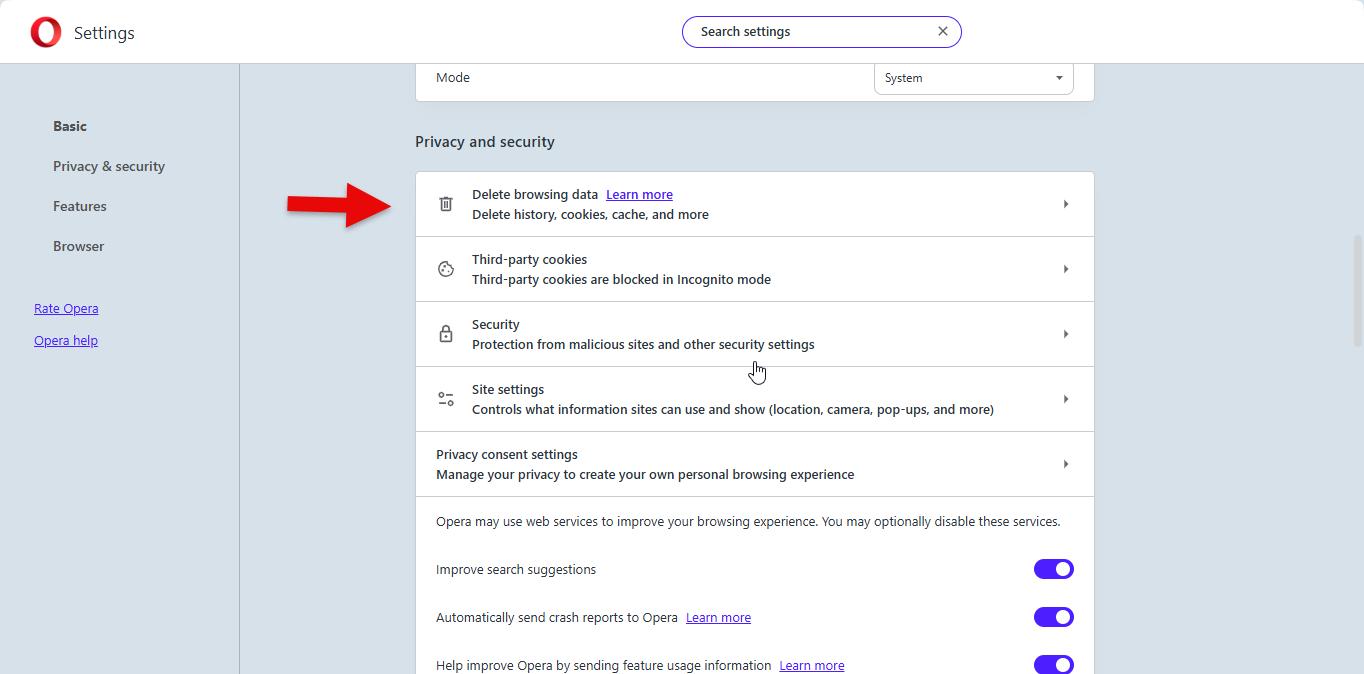Go to Features section in sidebar
The width and height of the screenshot is (1364, 674).
click(80, 206)
